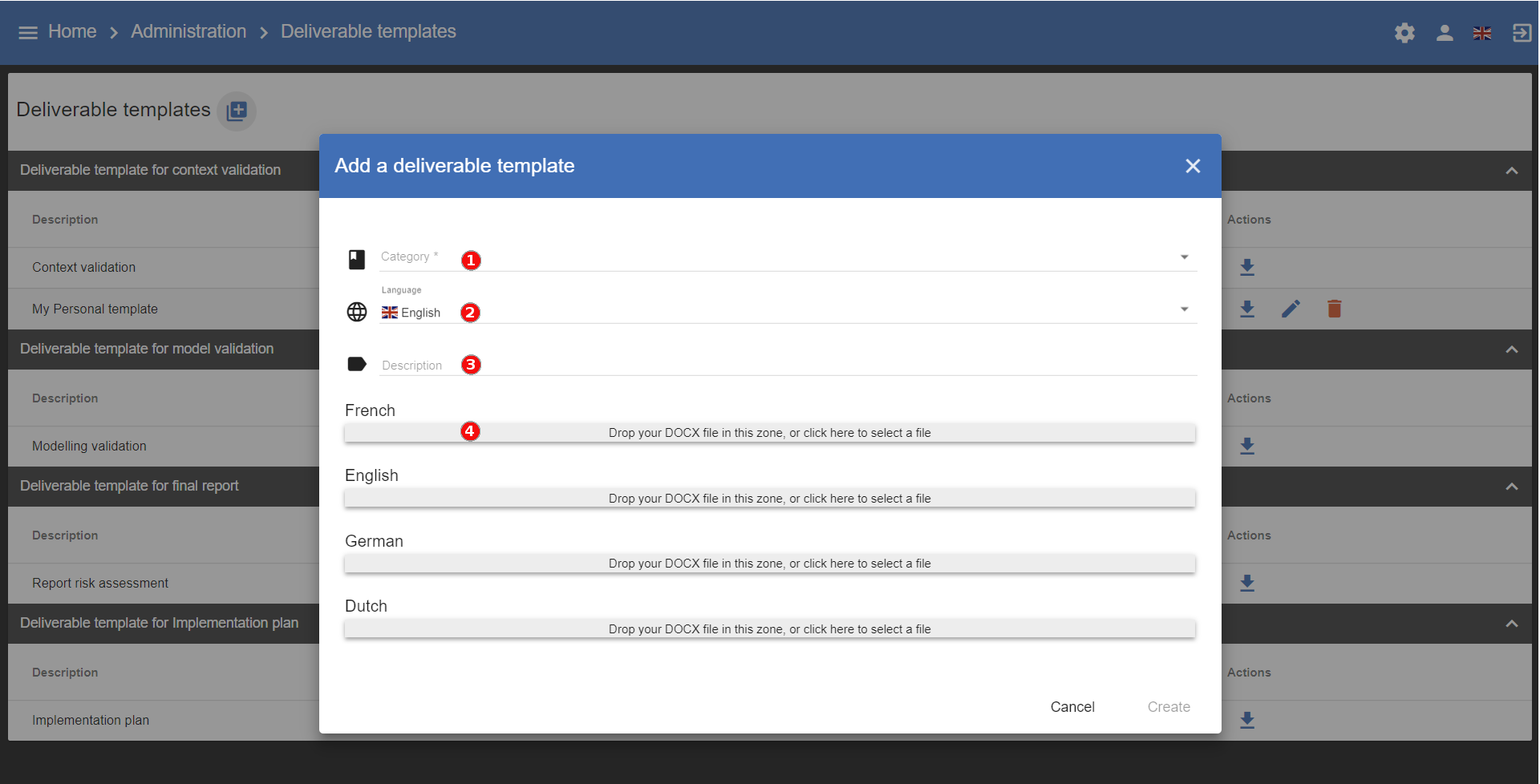Delete My Personal template via trash icon
The width and height of the screenshot is (1540, 784).
click(x=1334, y=309)
